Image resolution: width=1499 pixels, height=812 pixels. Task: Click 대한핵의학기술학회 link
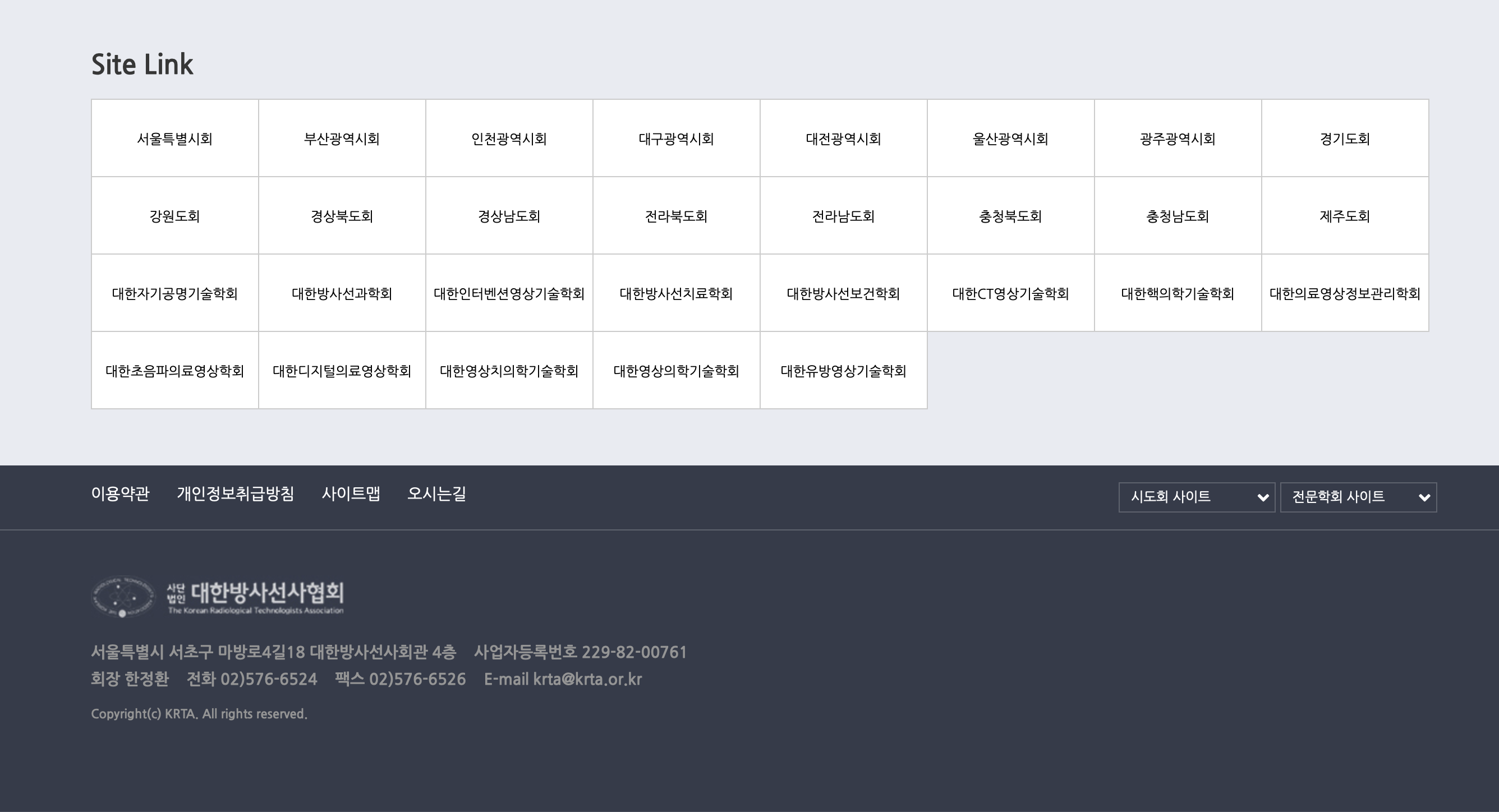coord(1177,294)
